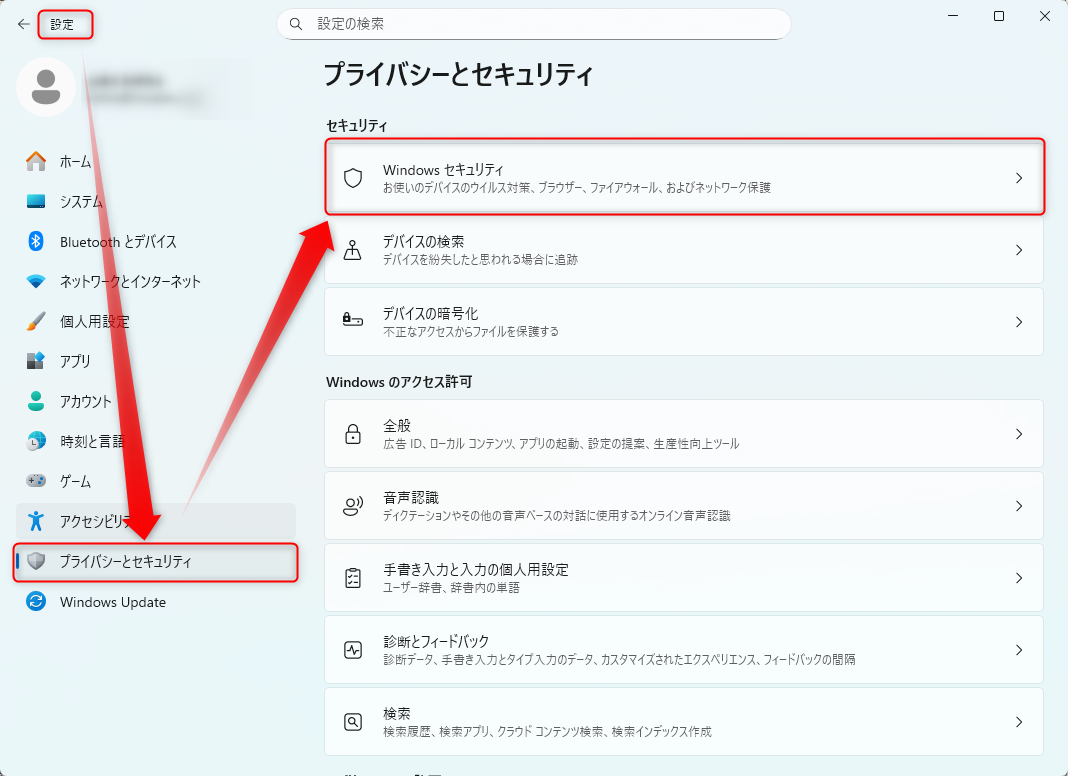Click the Windows セキュリティ shield icon
The image size is (1068, 776).
point(353,178)
